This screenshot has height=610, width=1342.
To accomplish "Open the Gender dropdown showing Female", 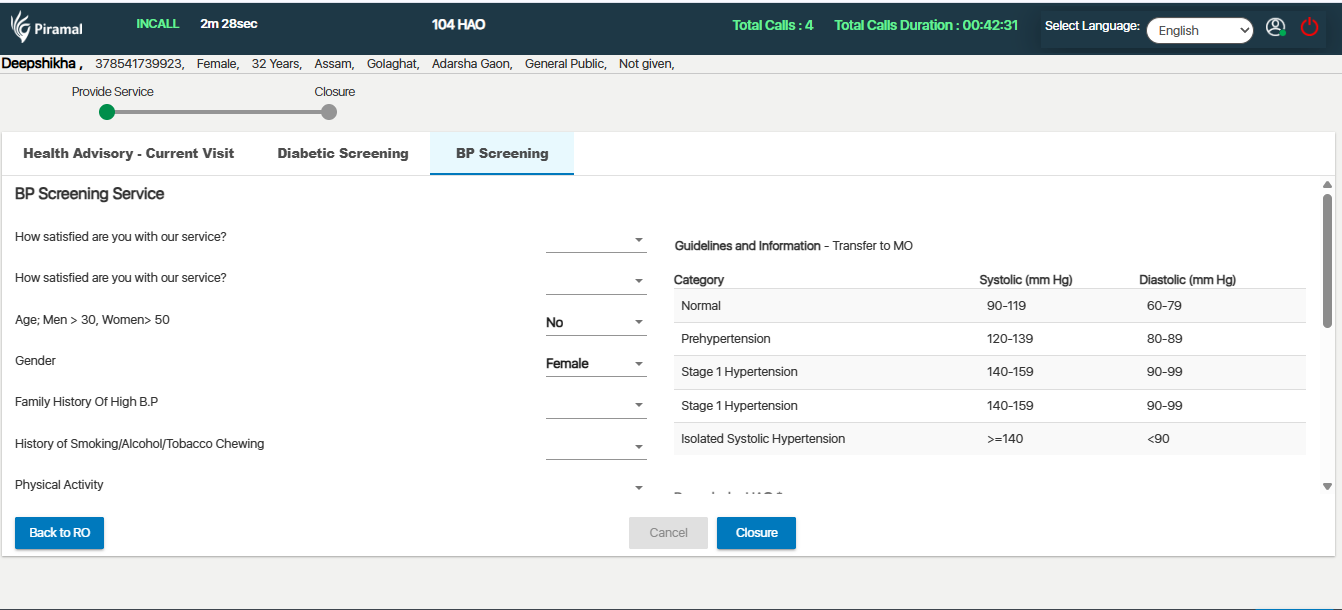I will tap(596, 364).
